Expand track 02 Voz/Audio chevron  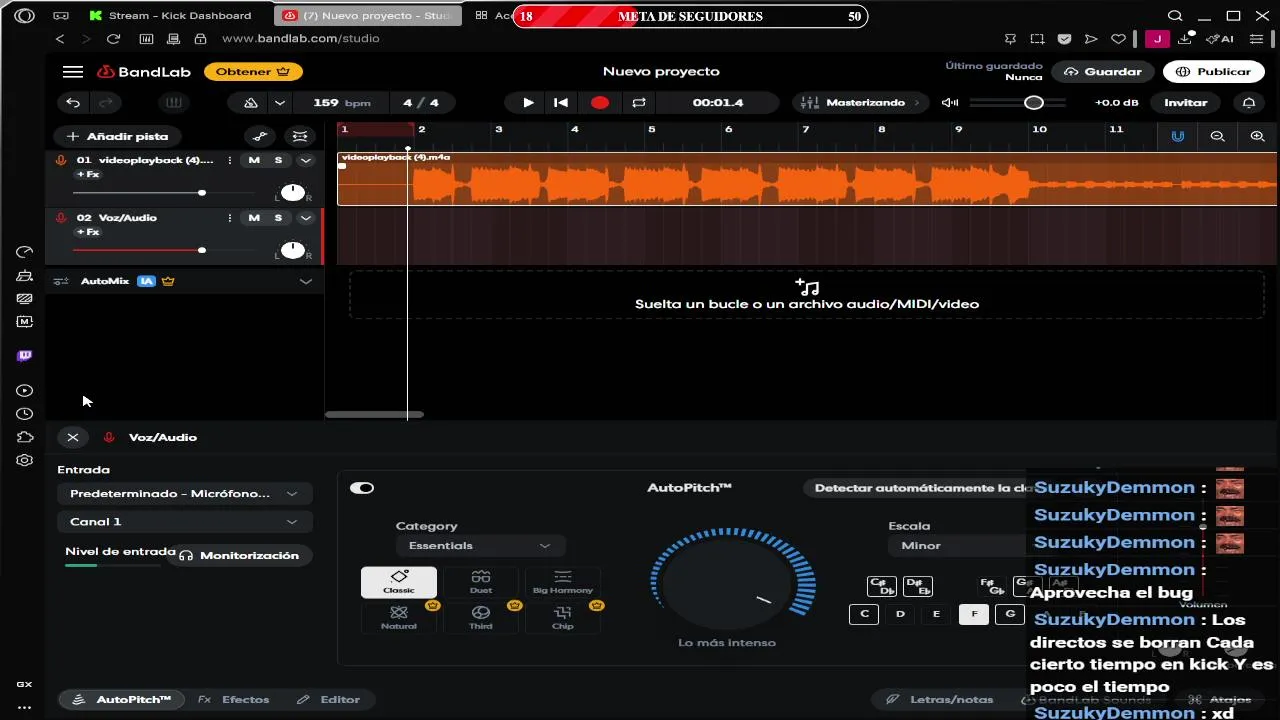pyautogui.click(x=306, y=217)
